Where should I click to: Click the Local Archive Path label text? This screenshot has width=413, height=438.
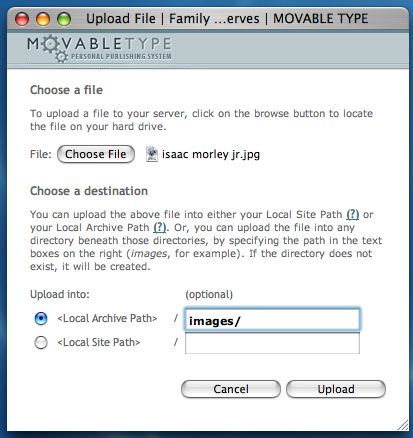pyautogui.click(x=107, y=318)
